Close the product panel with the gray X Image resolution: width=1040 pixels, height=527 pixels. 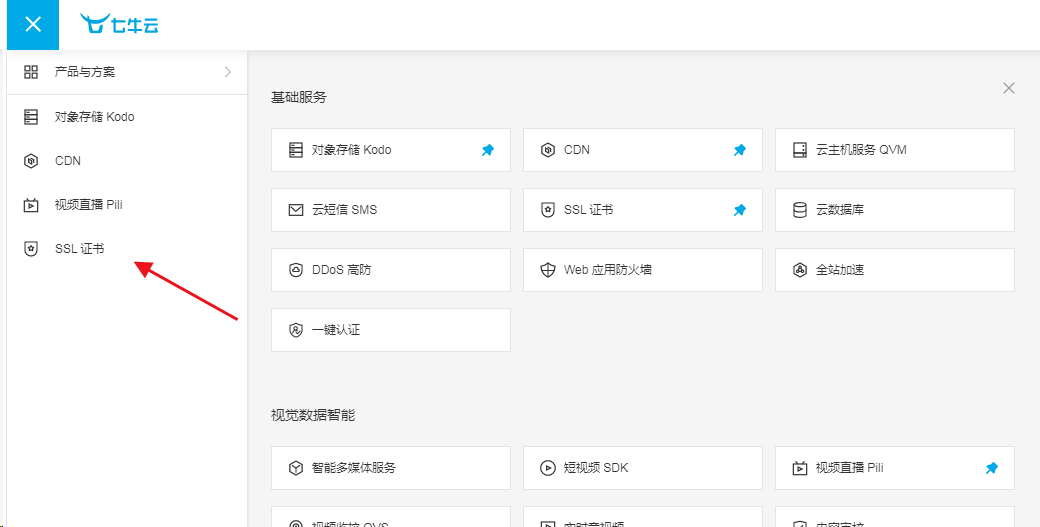pyautogui.click(x=1009, y=88)
